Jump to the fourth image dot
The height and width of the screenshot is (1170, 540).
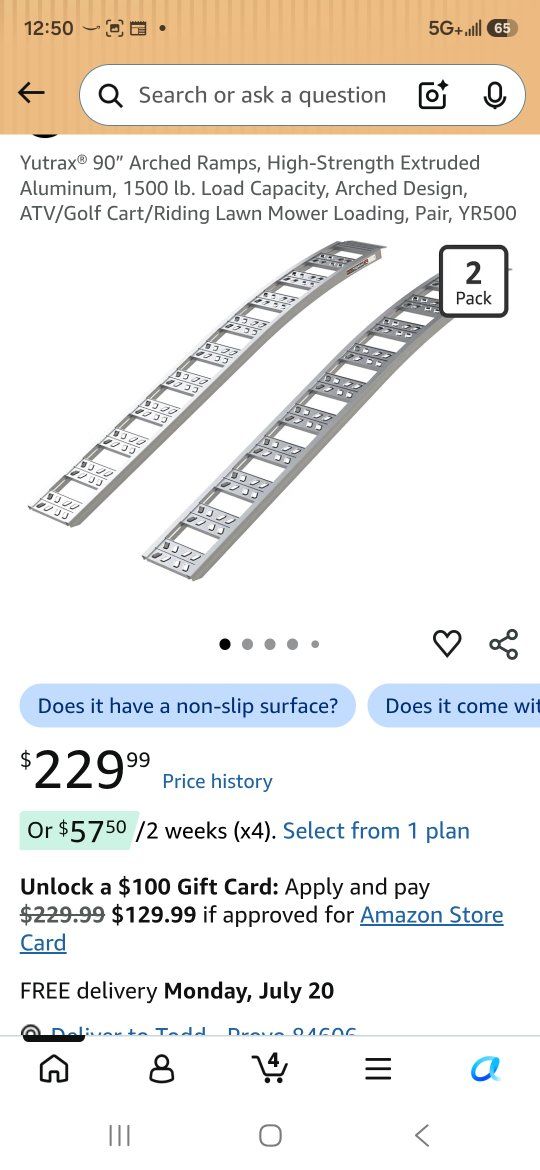292,644
